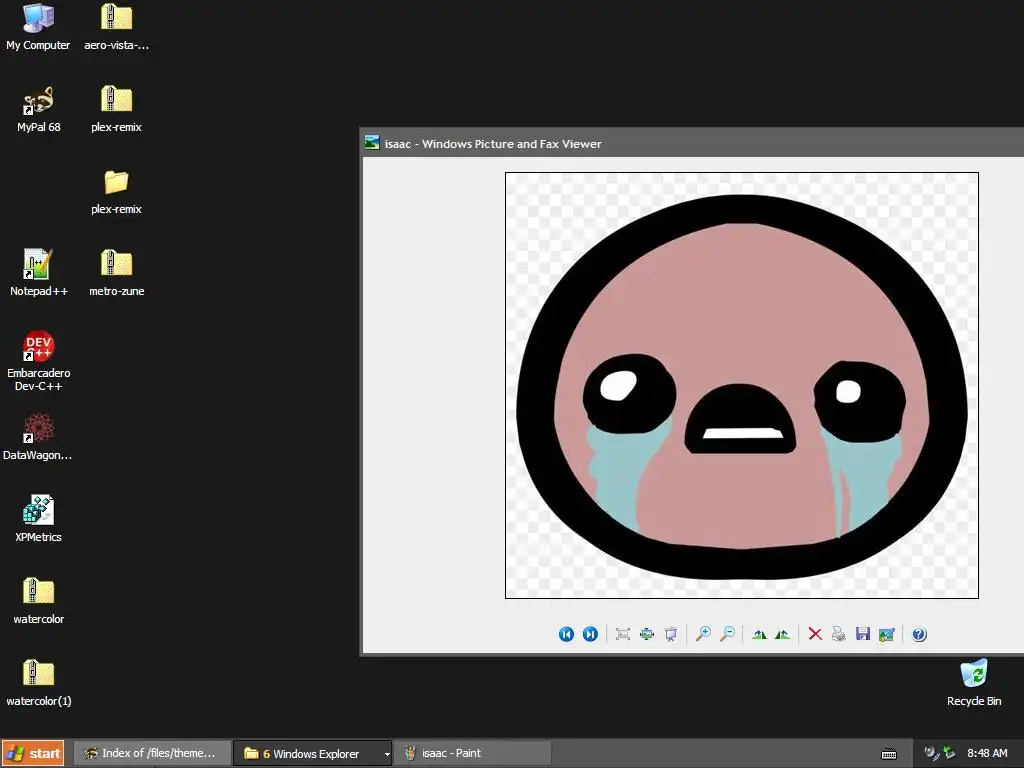Click the Picture and Fax Viewer title icon
Viewport: 1024px width, 768px height.
click(x=372, y=143)
